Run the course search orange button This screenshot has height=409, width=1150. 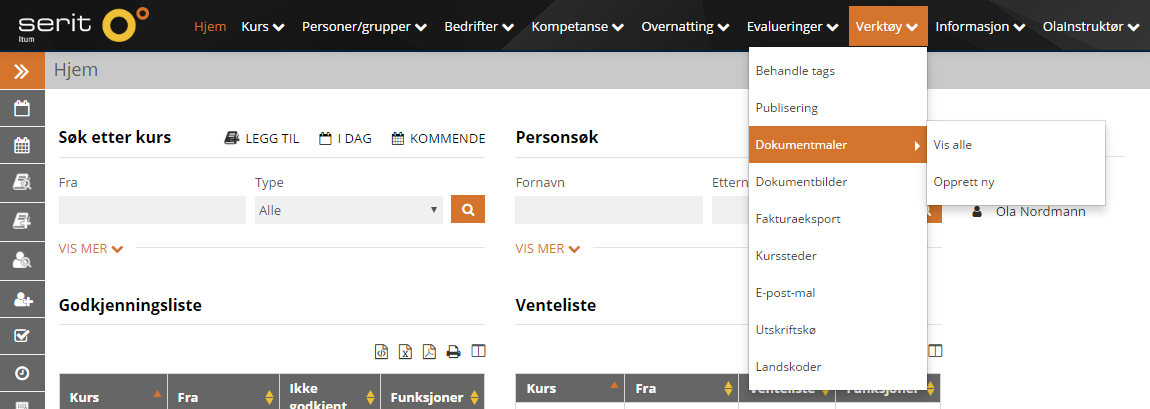click(x=468, y=210)
